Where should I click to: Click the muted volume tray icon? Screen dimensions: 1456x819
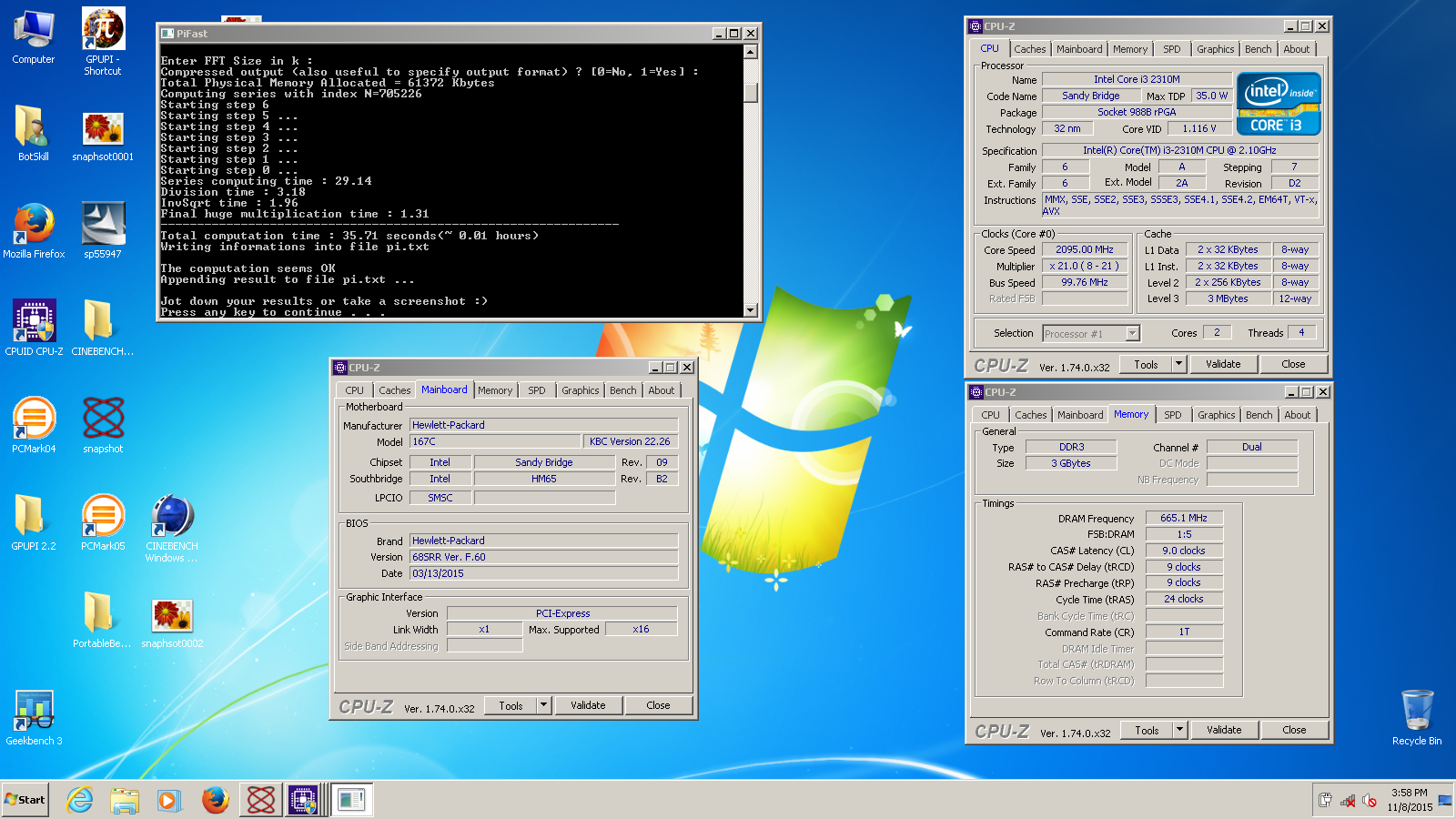[1370, 801]
